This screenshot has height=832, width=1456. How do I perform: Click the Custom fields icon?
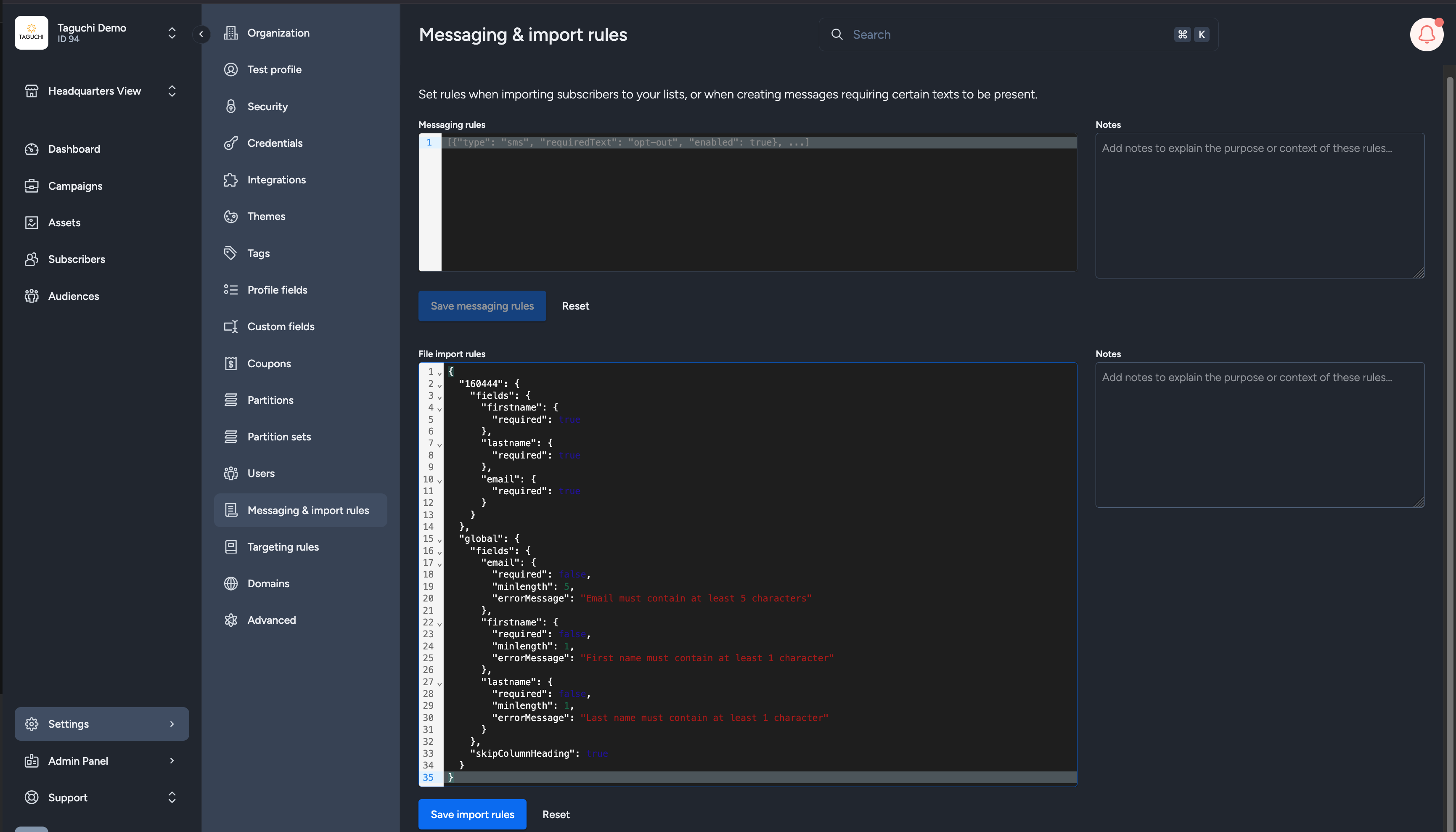click(x=231, y=326)
